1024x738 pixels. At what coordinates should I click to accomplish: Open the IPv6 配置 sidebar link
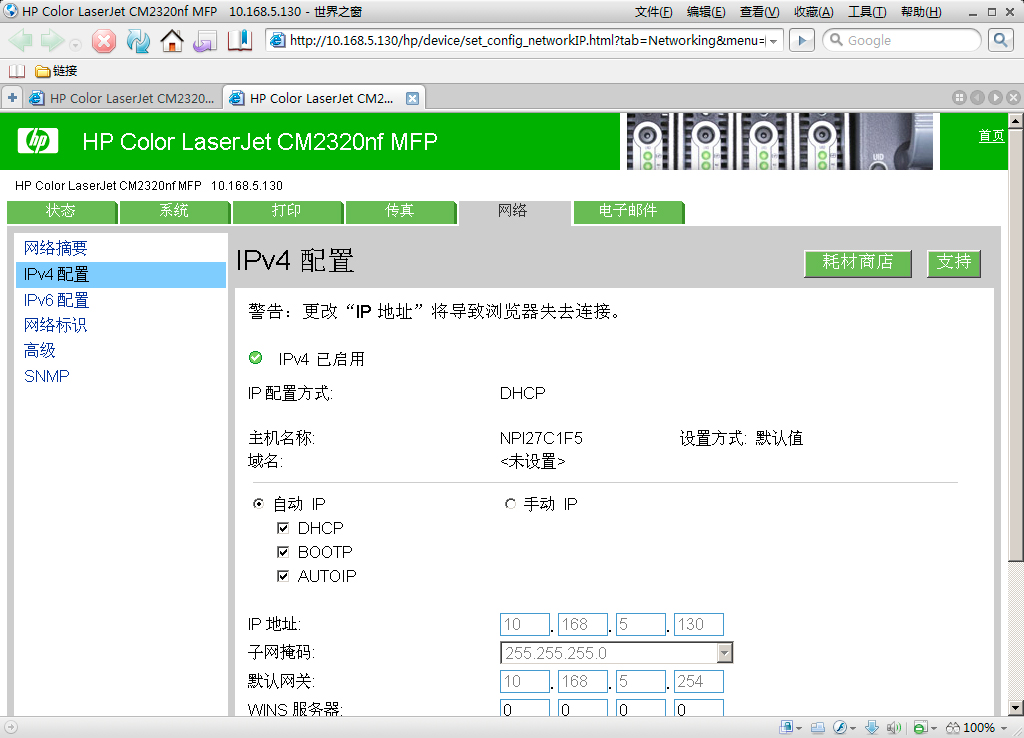coord(56,300)
